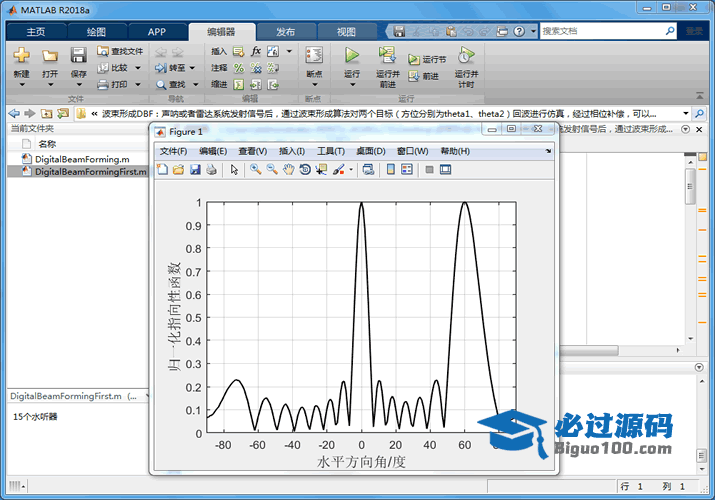715x500 pixels.
Task: Click the Advance (前进) button
Action: pos(423,76)
